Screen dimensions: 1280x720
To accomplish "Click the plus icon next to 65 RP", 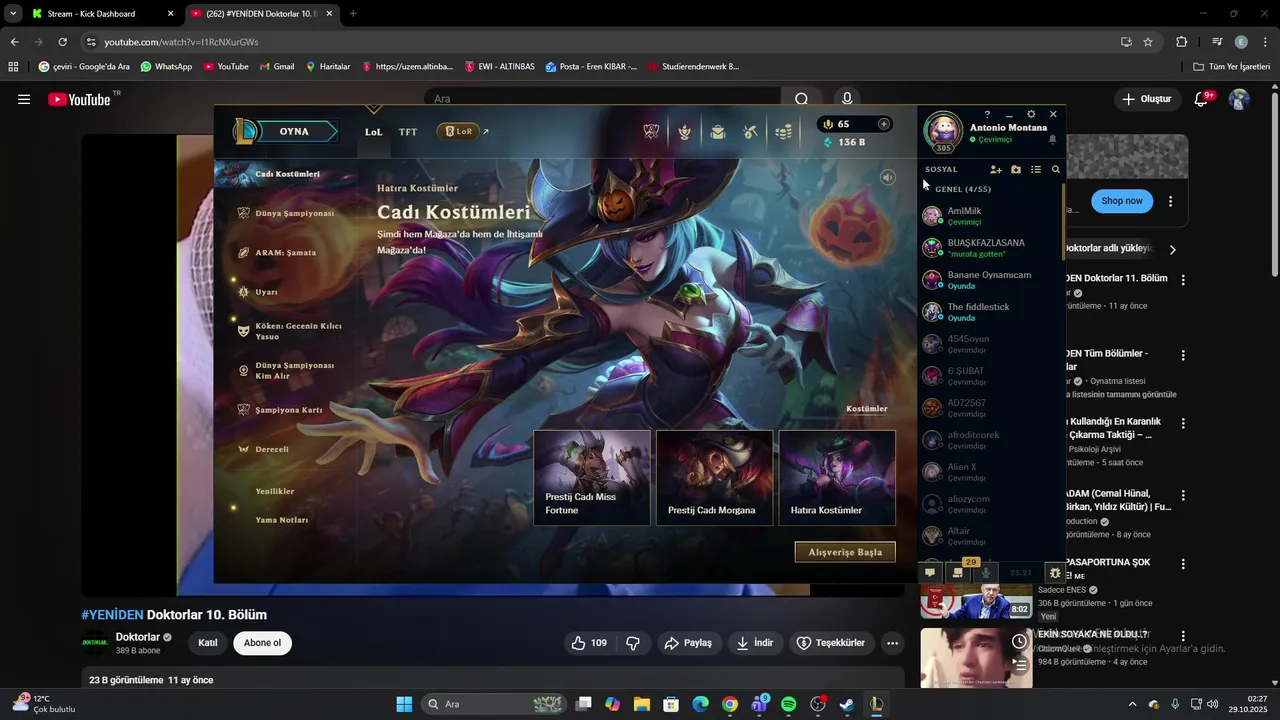I will click(883, 124).
